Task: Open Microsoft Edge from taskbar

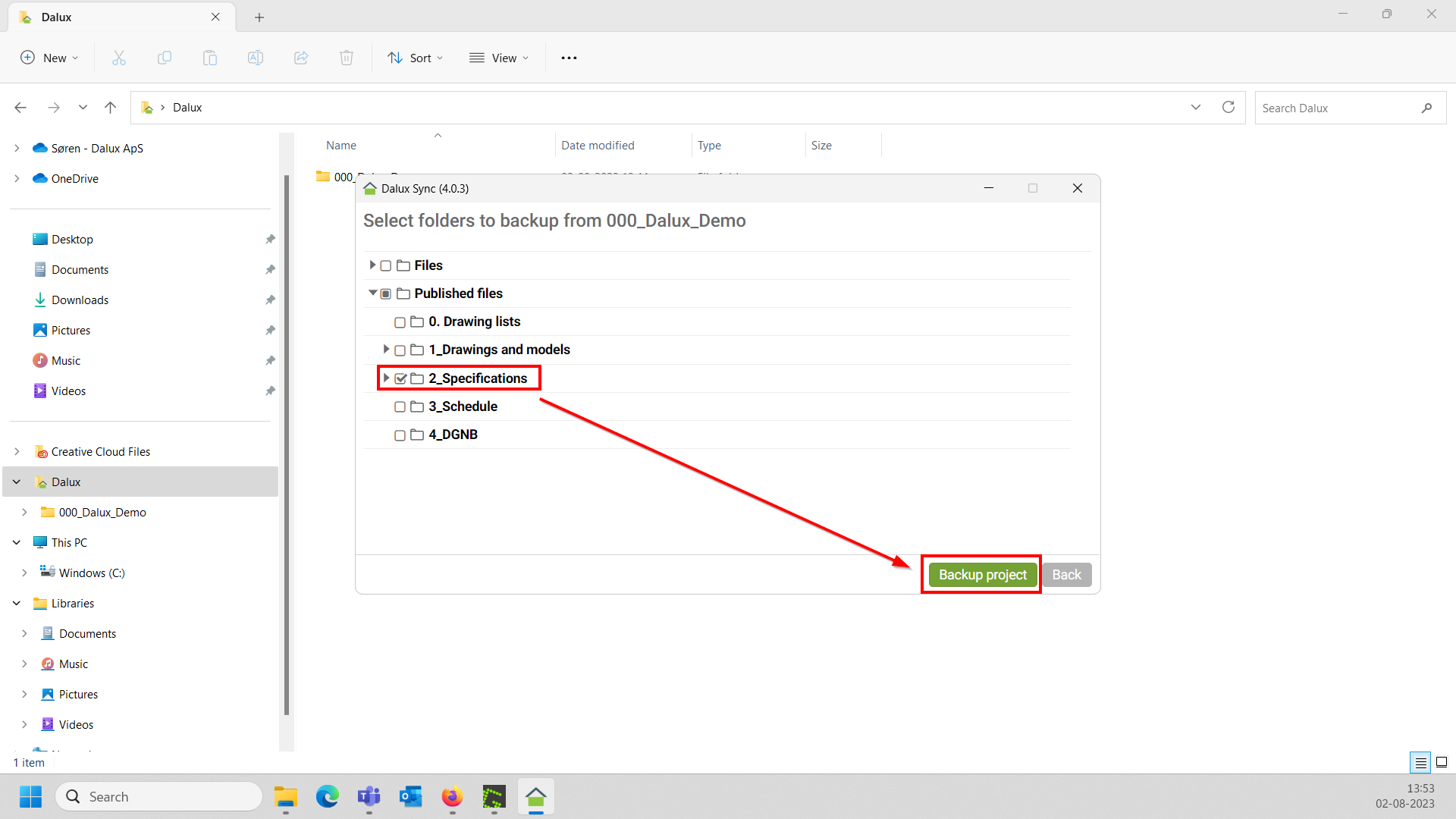Action: 328,797
